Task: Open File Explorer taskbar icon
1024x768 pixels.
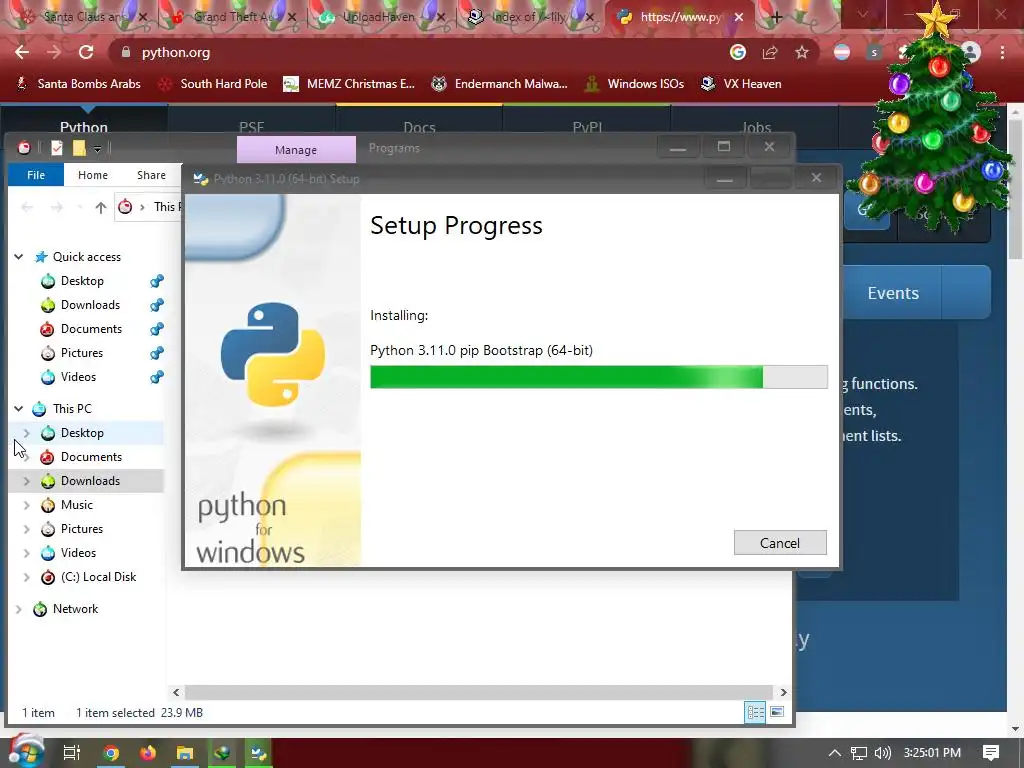Action: [x=185, y=753]
